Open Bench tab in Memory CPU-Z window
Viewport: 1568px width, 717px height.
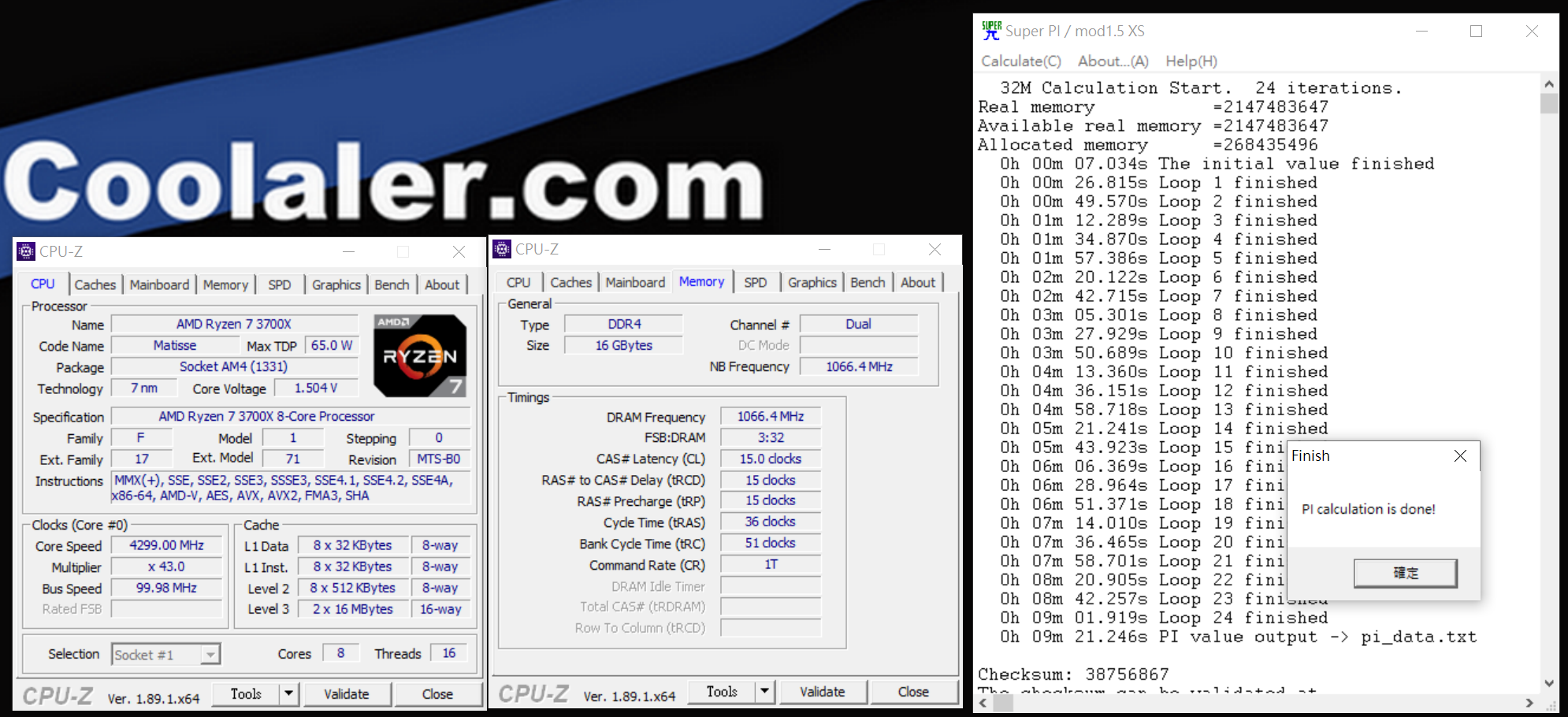(x=868, y=282)
